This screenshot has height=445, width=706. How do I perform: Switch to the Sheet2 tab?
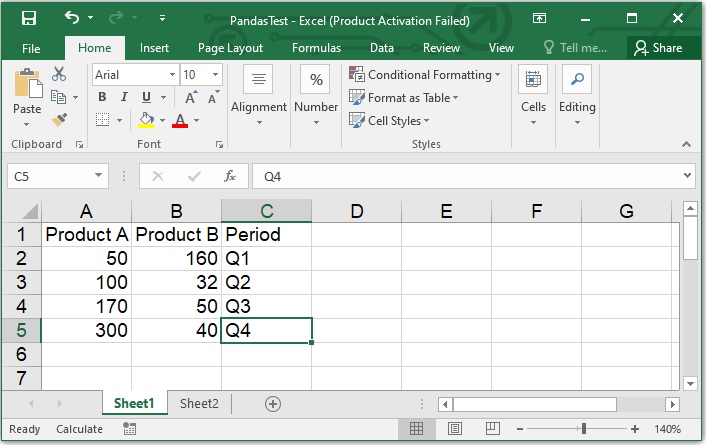[x=199, y=404]
